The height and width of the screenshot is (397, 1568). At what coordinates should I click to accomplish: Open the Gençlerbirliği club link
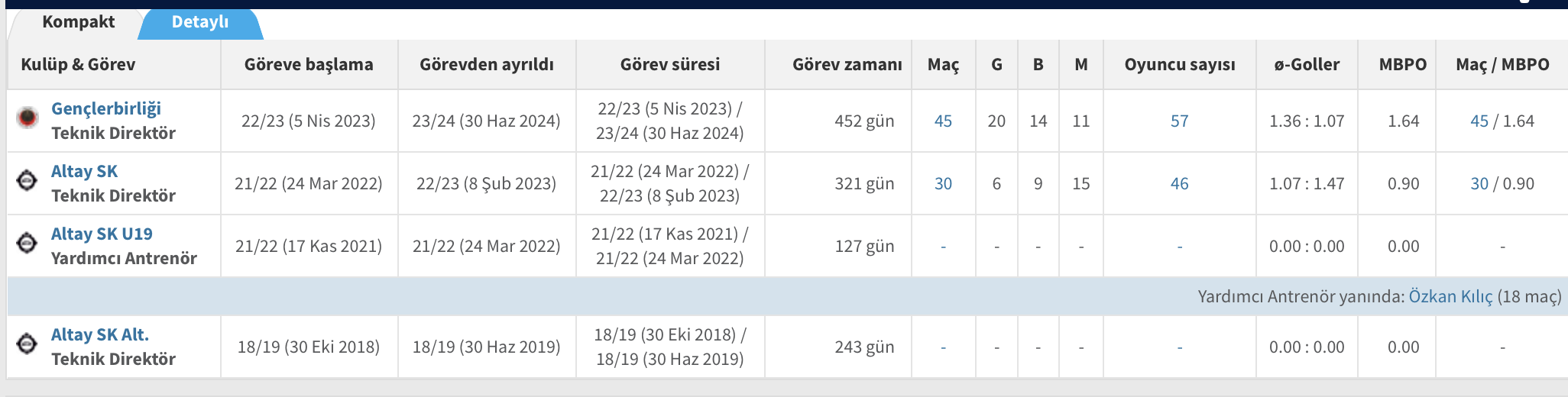(x=106, y=108)
